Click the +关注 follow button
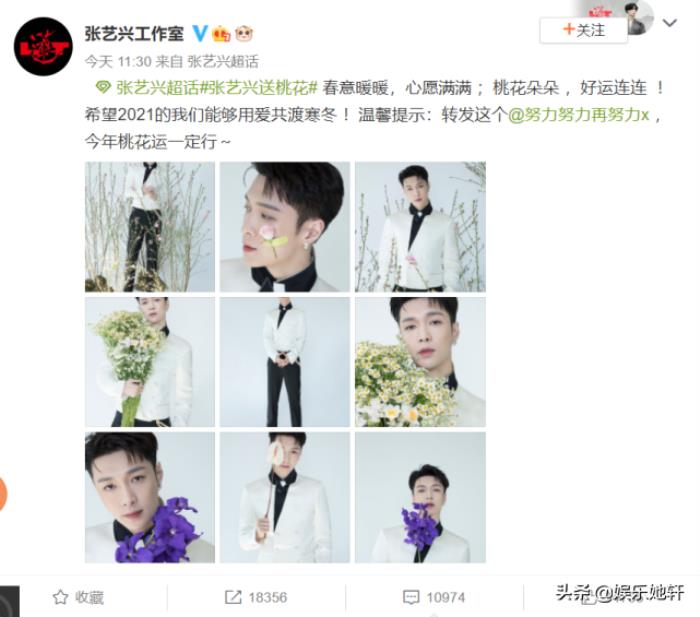700x617 pixels. pos(583,30)
